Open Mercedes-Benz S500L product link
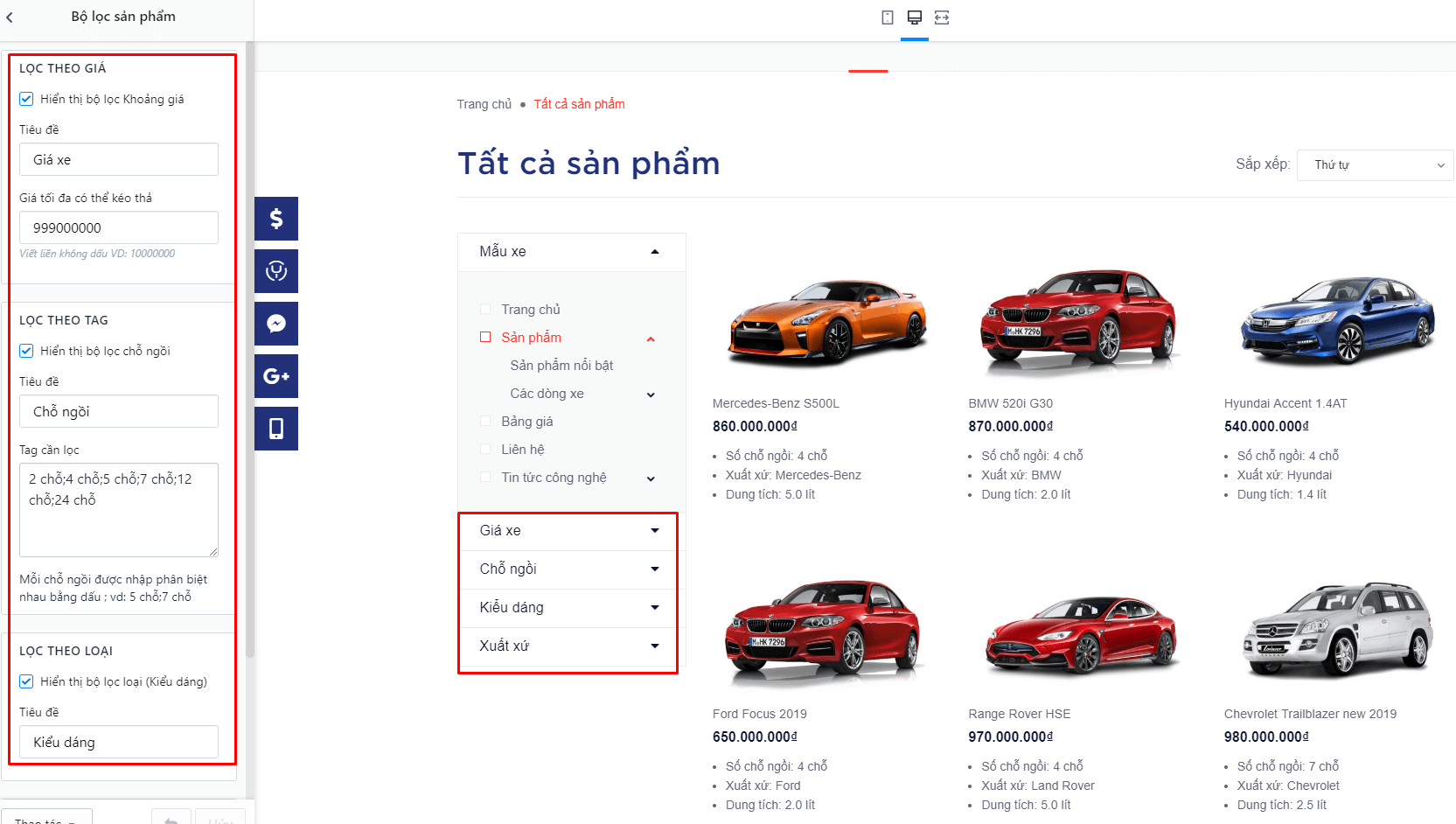The image size is (1456, 824). [x=776, y=403]
